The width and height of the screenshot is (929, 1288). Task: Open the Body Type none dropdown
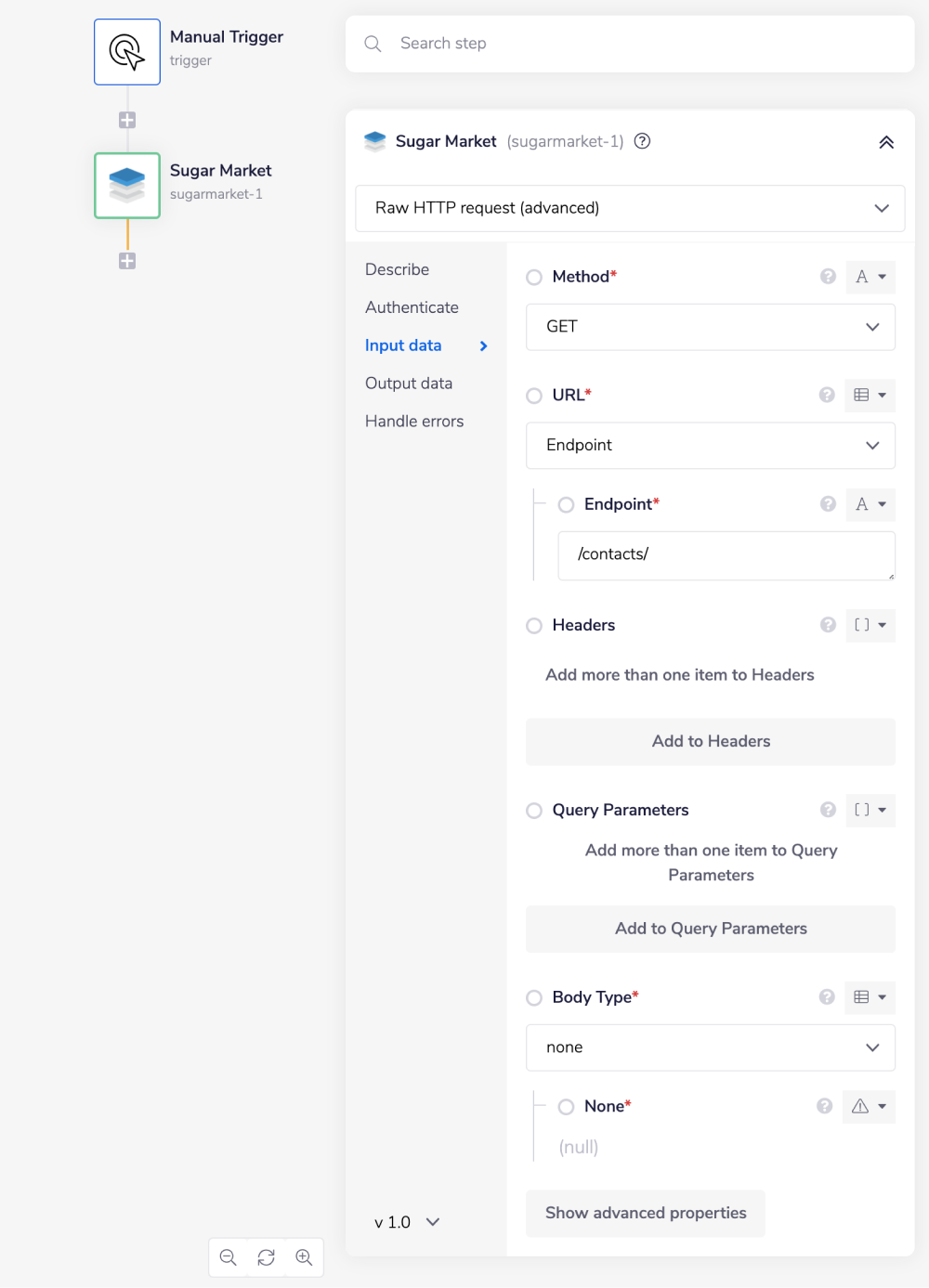tap(711, 1047)
